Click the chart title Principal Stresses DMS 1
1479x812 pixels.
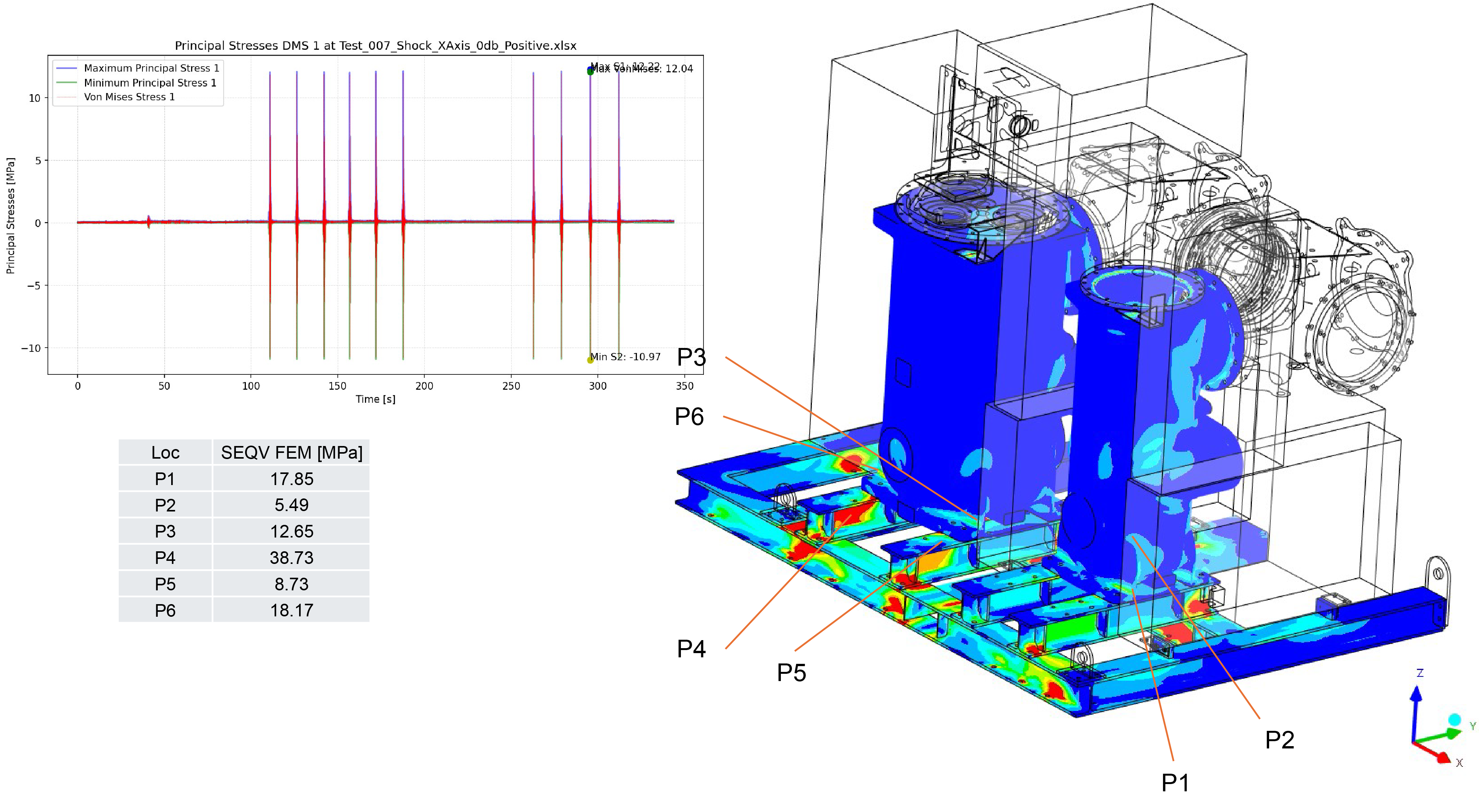pos(375,45)
